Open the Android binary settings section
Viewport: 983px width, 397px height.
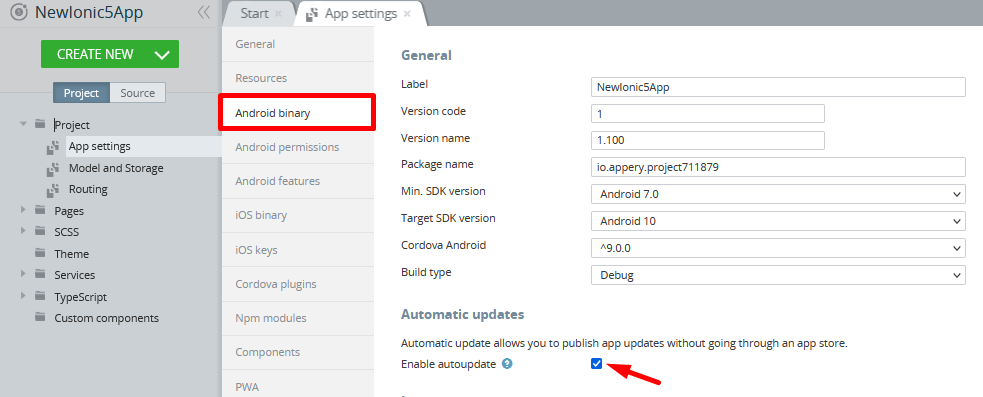pos(298,113)
